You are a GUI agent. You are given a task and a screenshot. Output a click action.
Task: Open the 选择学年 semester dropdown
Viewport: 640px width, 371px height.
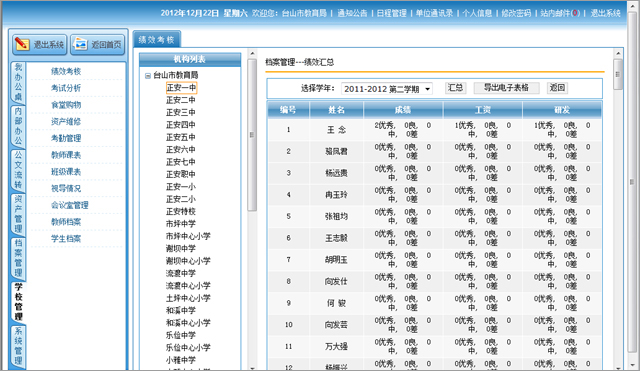click(387, 89)
